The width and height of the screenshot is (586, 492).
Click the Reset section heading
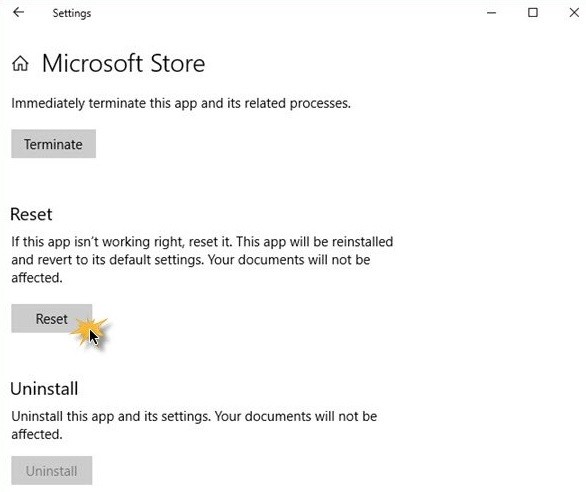click(31, 214)
